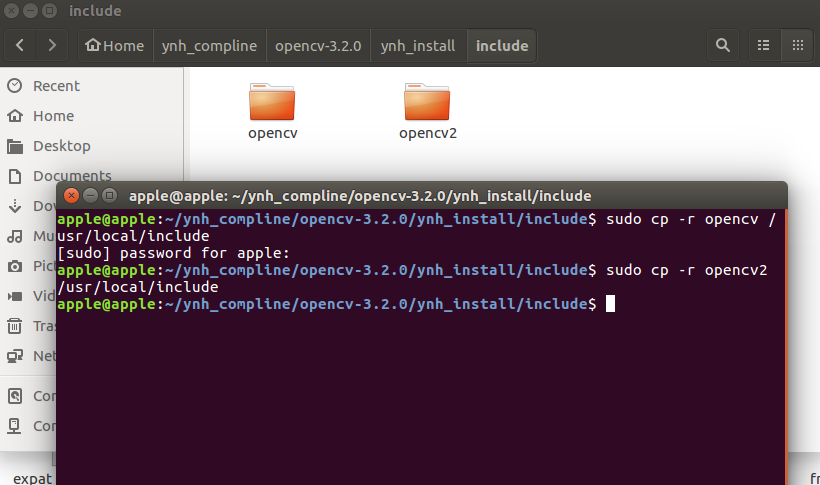Click the disk drive icon in sidebar
The height and width of the screenshot is (485, 820).
tap(15, 396)
